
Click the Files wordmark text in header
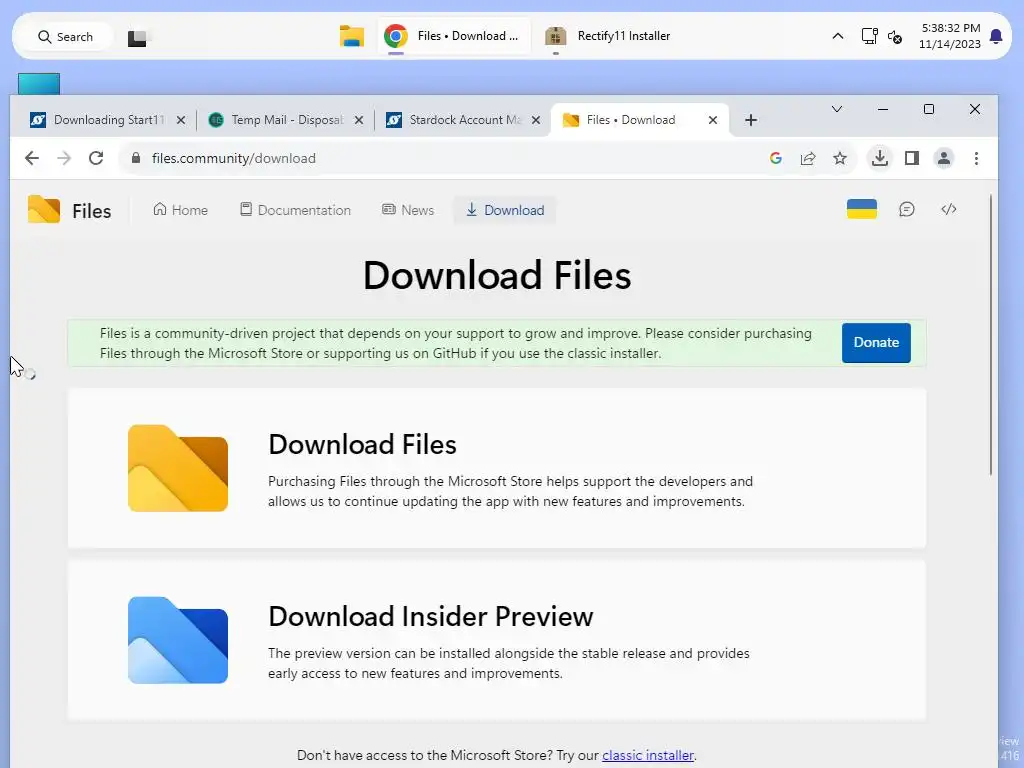[91, 211]
